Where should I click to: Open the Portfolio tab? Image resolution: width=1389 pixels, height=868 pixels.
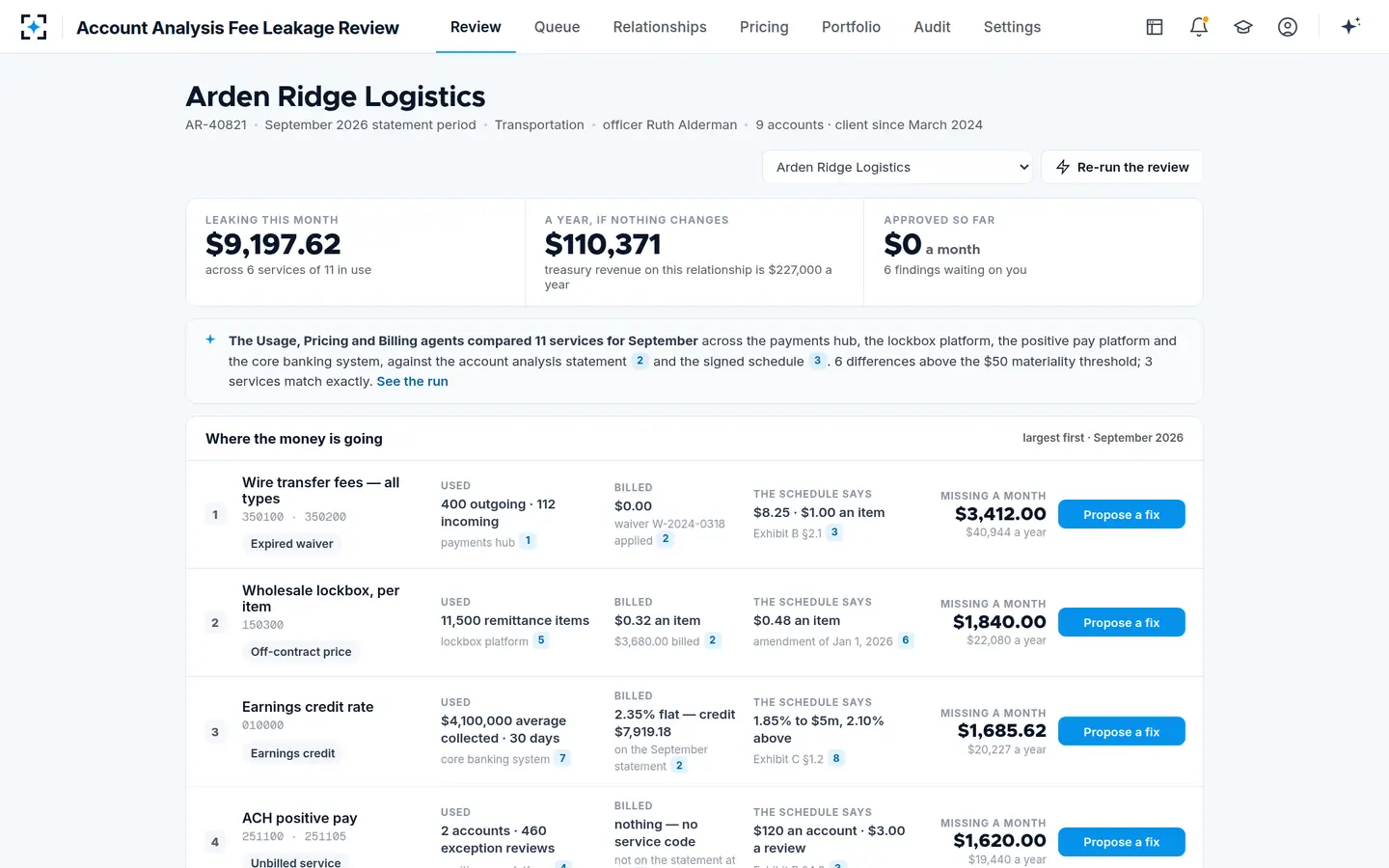pos(851,27)
